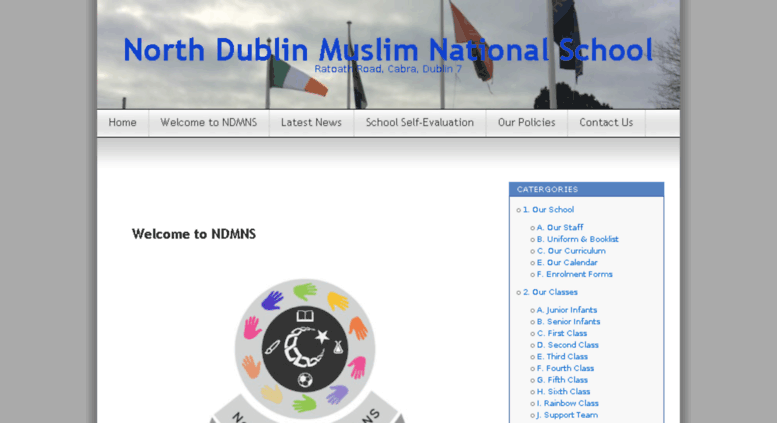
Task: Go to 'H. Sixth Class' page
Action: 567,392
